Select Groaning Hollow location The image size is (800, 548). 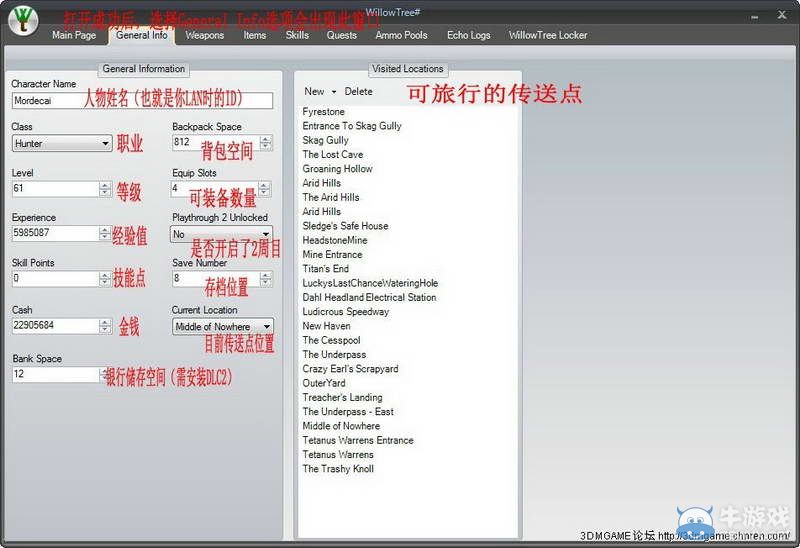pyautogui.click(x=337, y=168)
